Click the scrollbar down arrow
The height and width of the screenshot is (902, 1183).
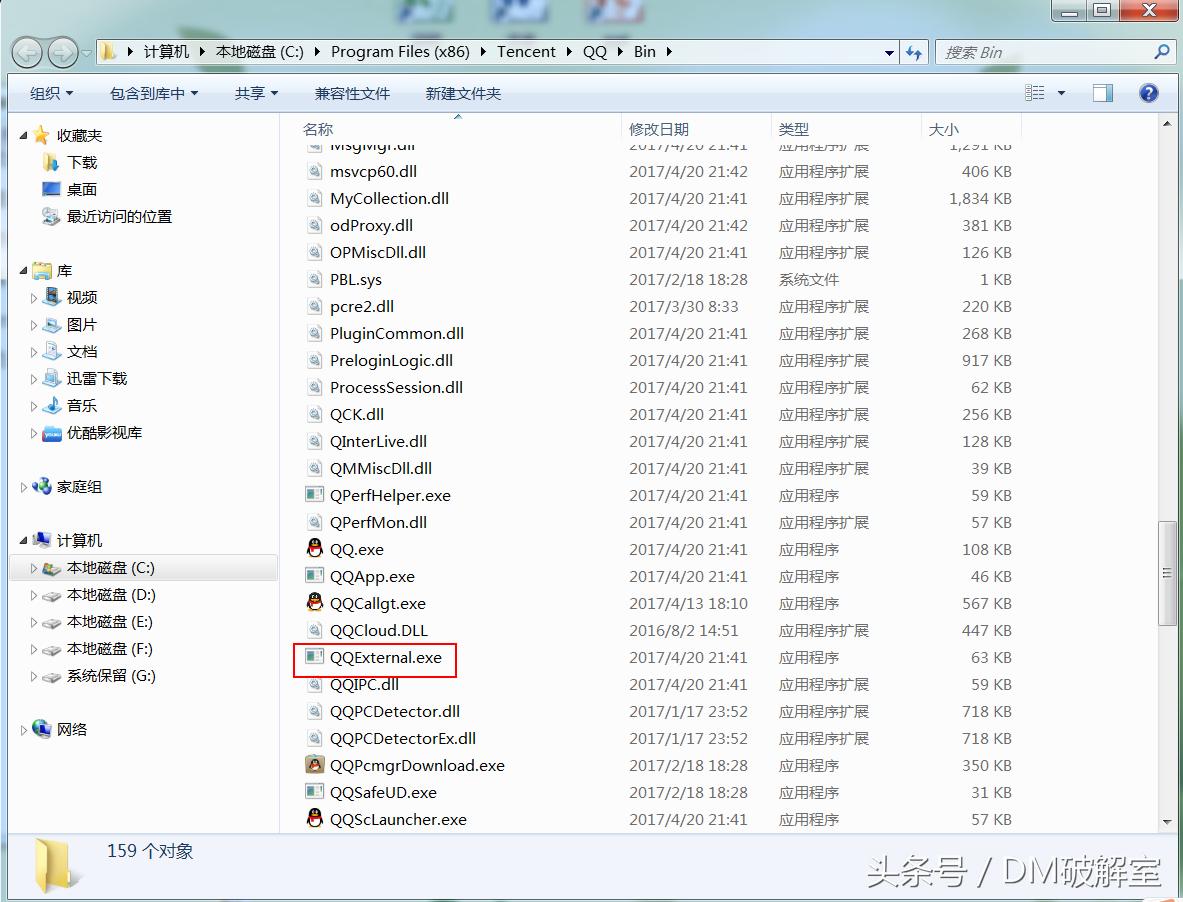(x=1166, y=821)
